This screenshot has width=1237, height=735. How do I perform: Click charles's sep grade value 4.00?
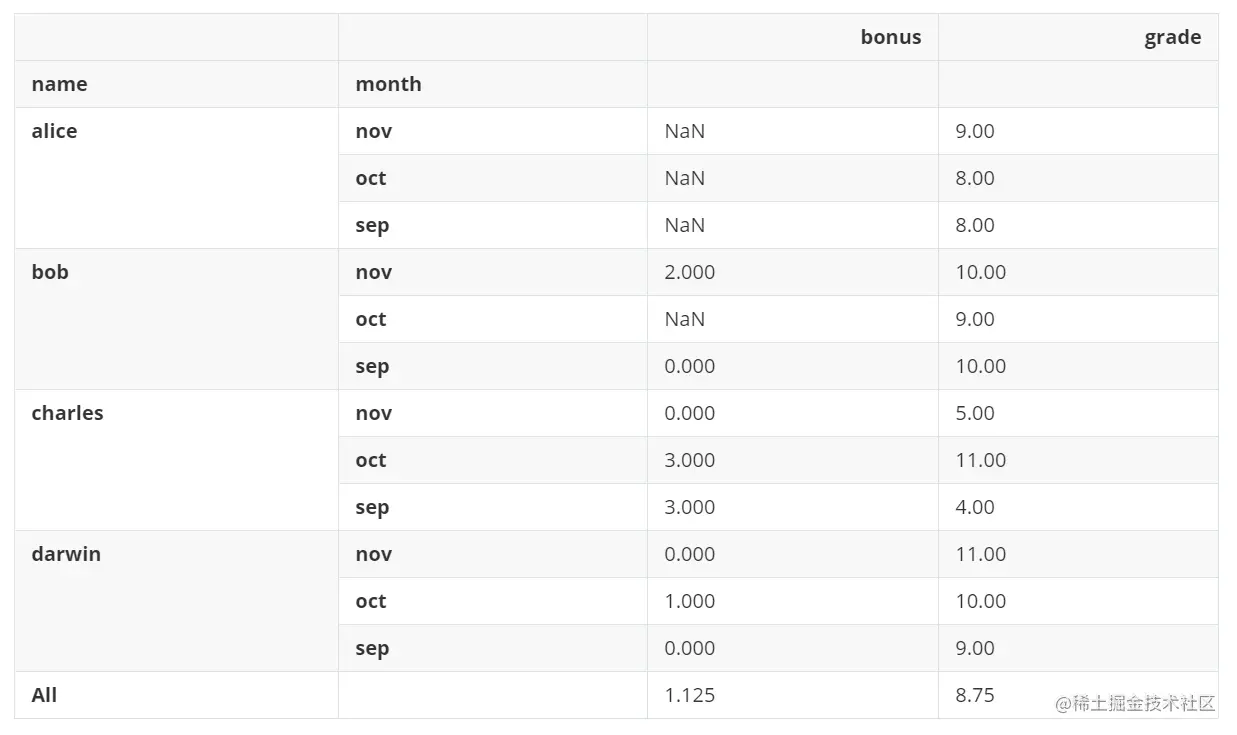[974, 508]
